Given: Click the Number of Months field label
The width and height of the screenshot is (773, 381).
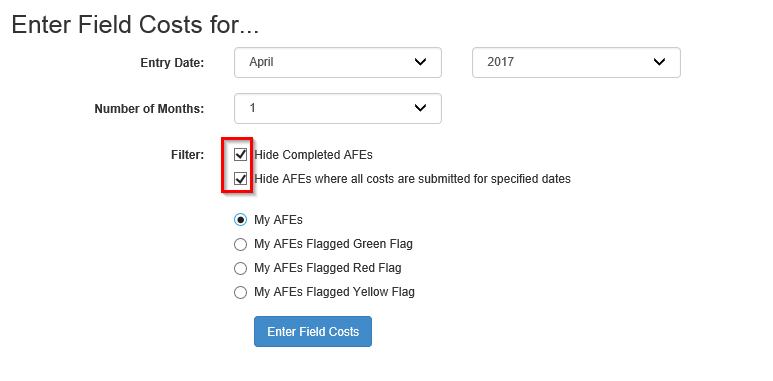Looking at the screenshot, I should (149, 109).
